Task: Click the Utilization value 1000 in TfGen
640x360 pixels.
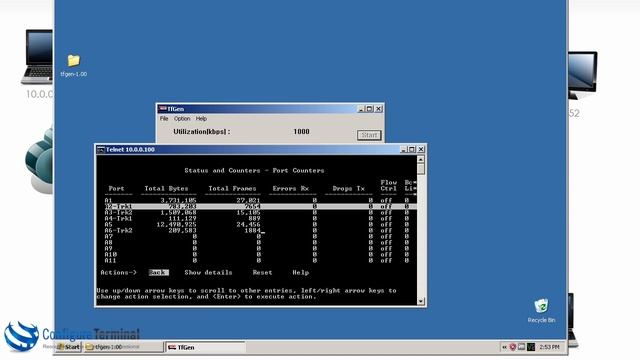Action: pyautogui.click(x=301, y=131)
